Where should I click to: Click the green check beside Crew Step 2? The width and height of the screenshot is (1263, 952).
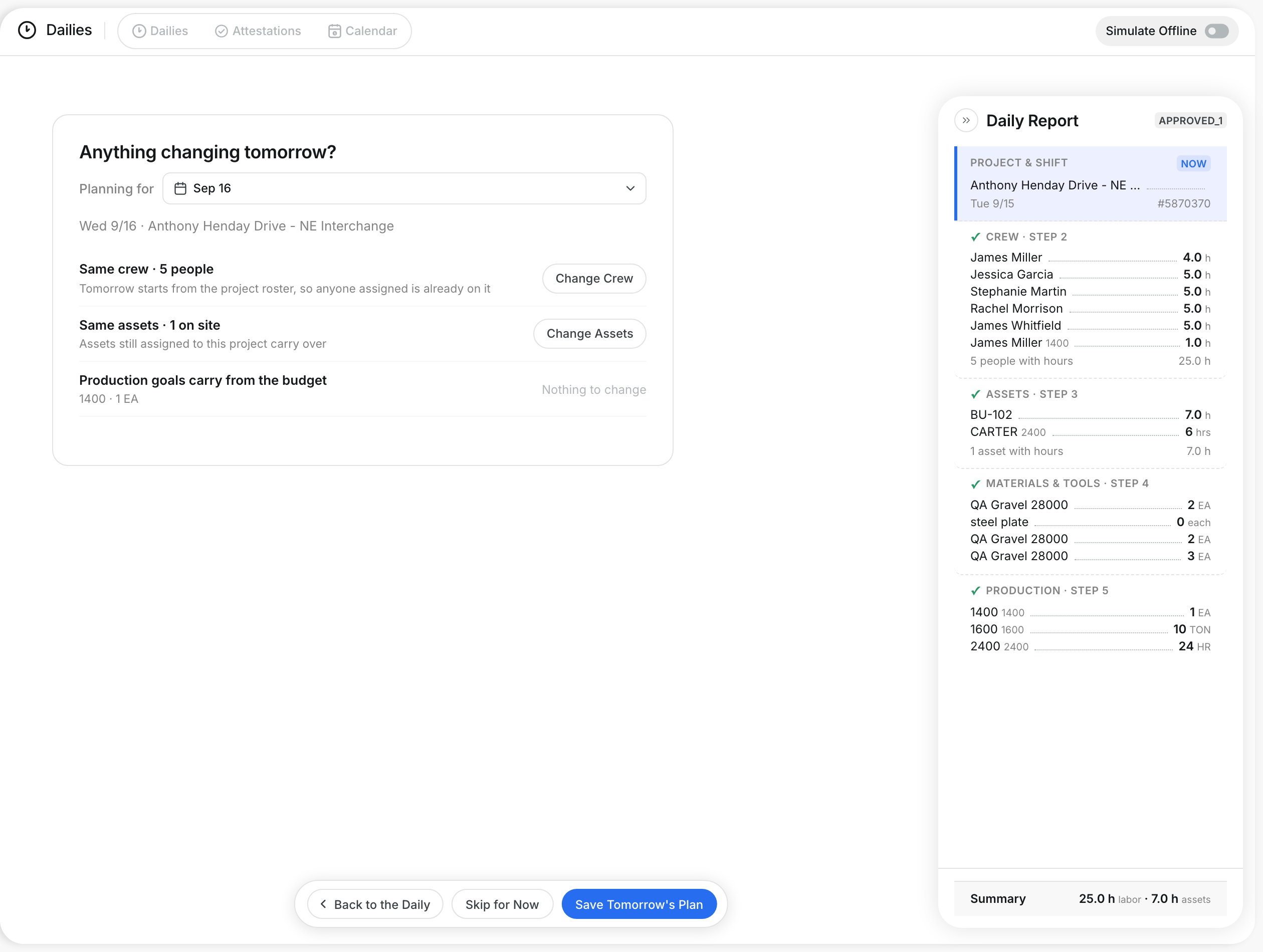click(x=975, y=237)
